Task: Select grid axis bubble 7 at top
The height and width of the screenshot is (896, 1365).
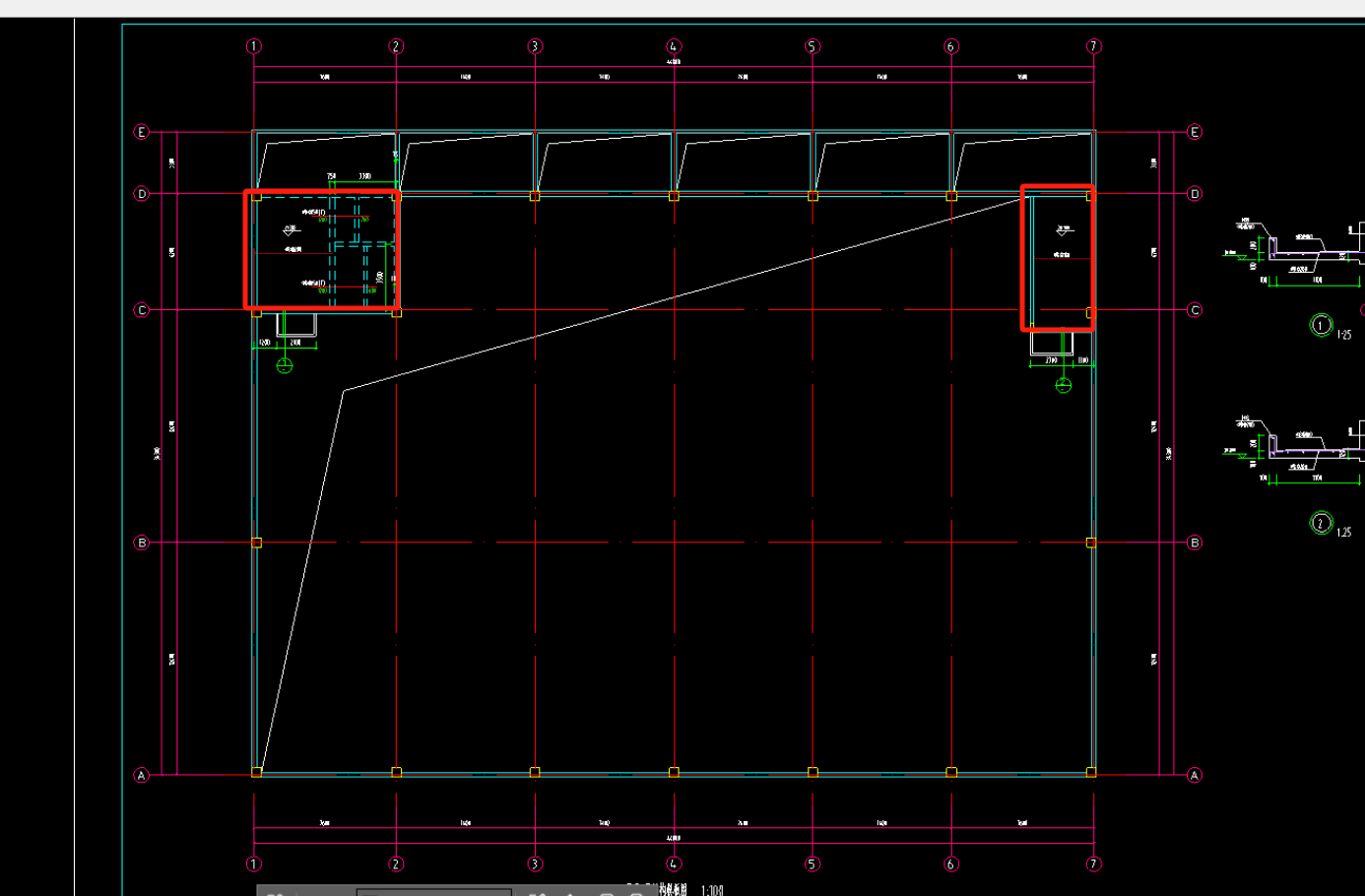Action: 1093,46
